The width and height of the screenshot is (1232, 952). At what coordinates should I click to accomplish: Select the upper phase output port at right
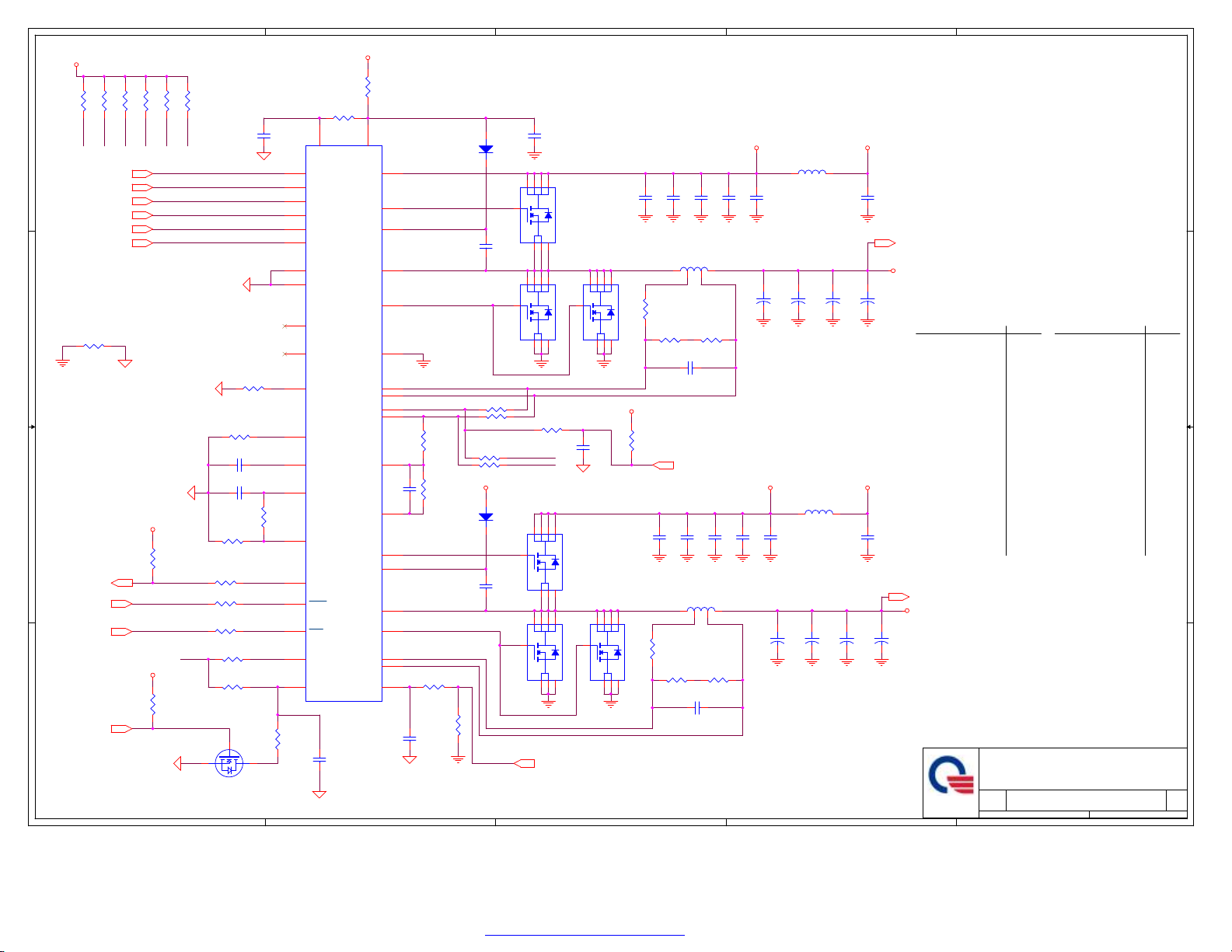[x=885, y=243]
